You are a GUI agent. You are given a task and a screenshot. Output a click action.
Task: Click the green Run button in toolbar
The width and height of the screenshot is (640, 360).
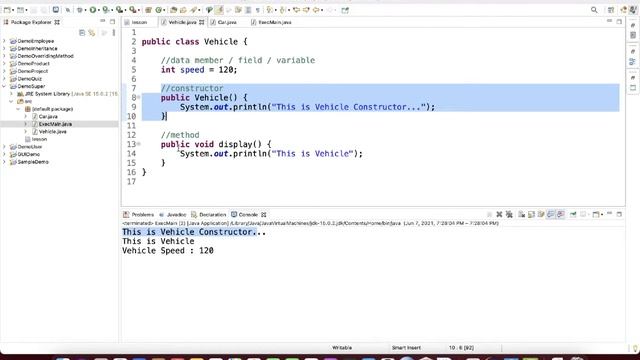tap(93, 10)
